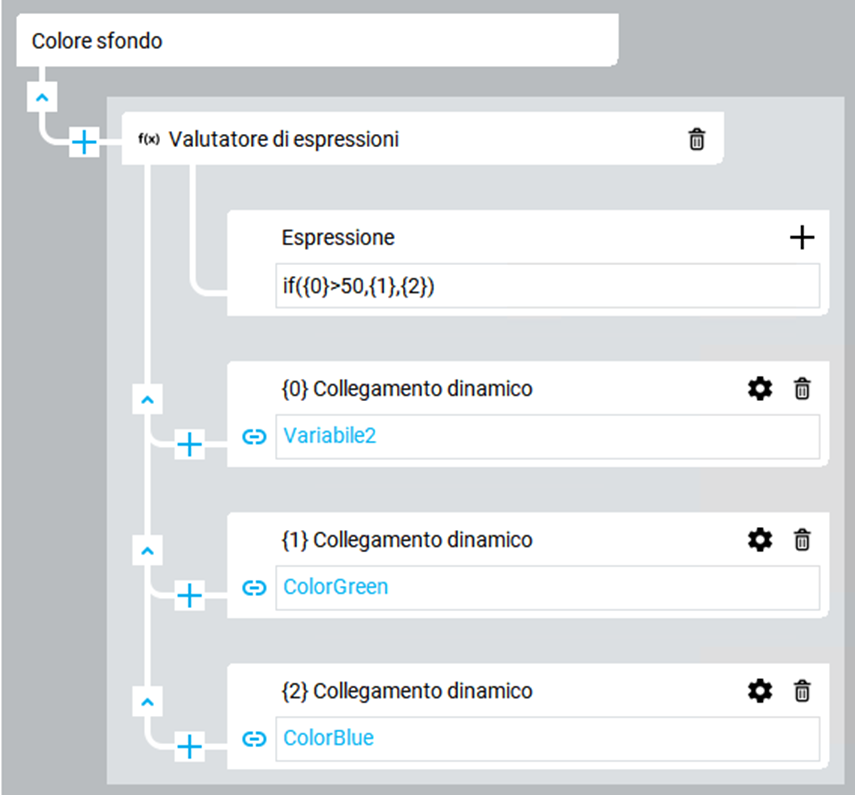Click the link icon beside ColorGreen
The image size is (855, 795).
pyautogui.click(x=254, y=587)
